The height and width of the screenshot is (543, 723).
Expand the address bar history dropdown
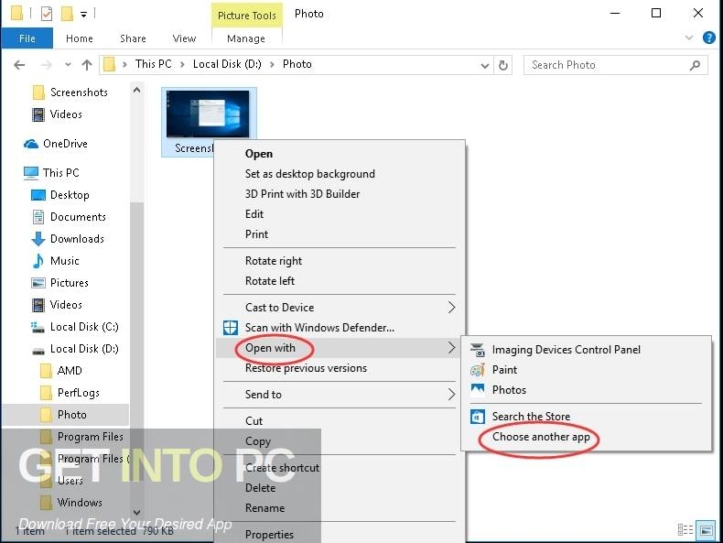click(485, 65)
